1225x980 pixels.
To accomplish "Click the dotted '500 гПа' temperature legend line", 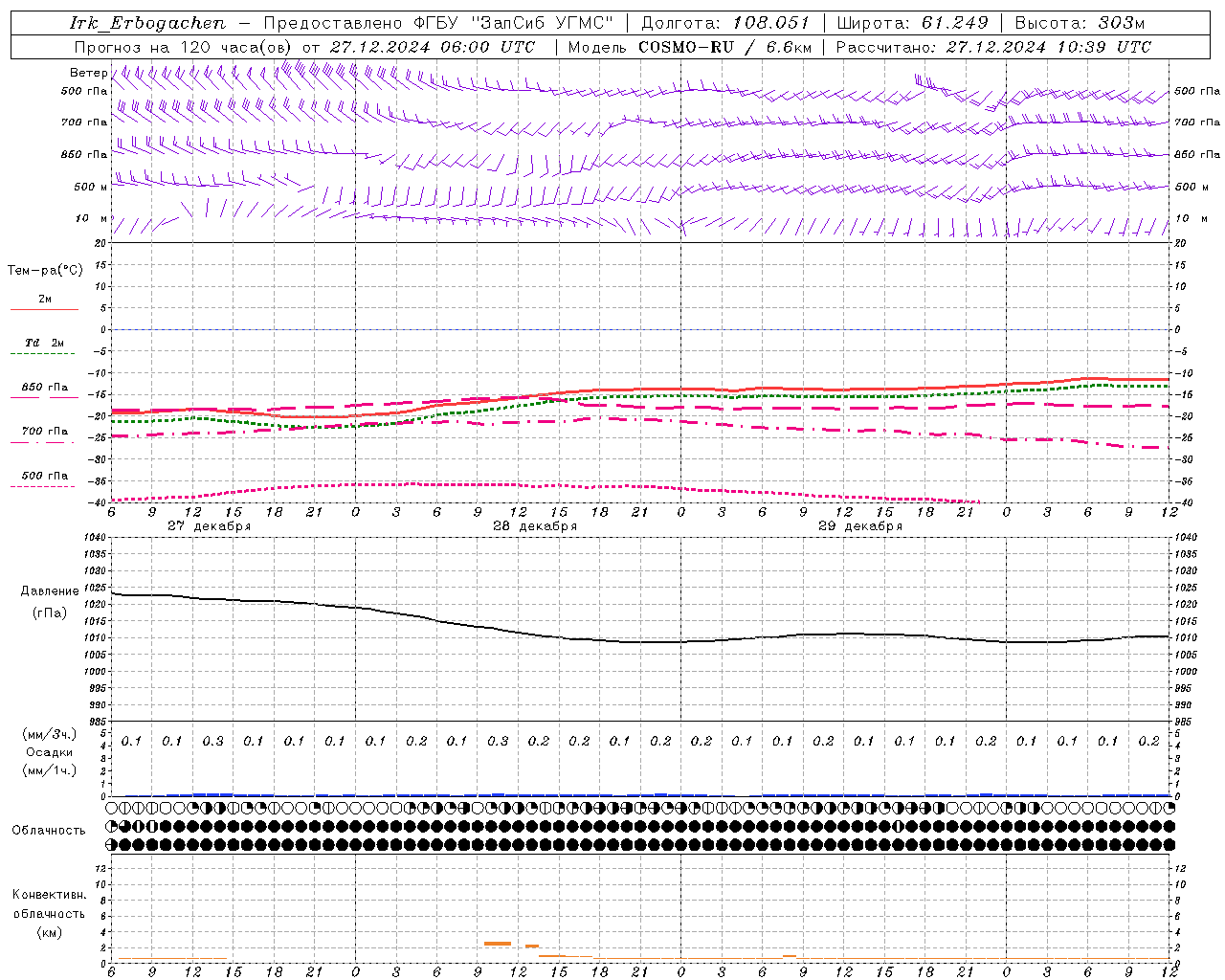I will [42, 487].
